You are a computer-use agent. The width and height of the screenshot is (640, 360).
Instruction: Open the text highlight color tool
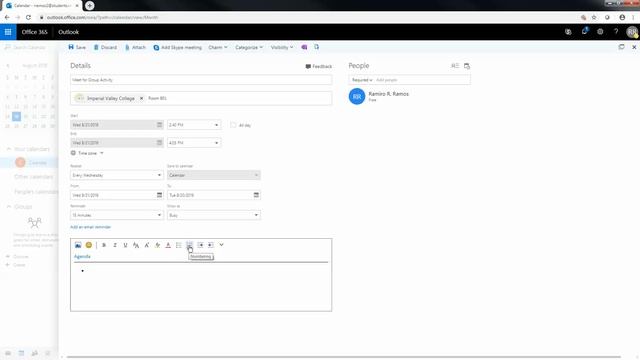(x=158, y=245)
